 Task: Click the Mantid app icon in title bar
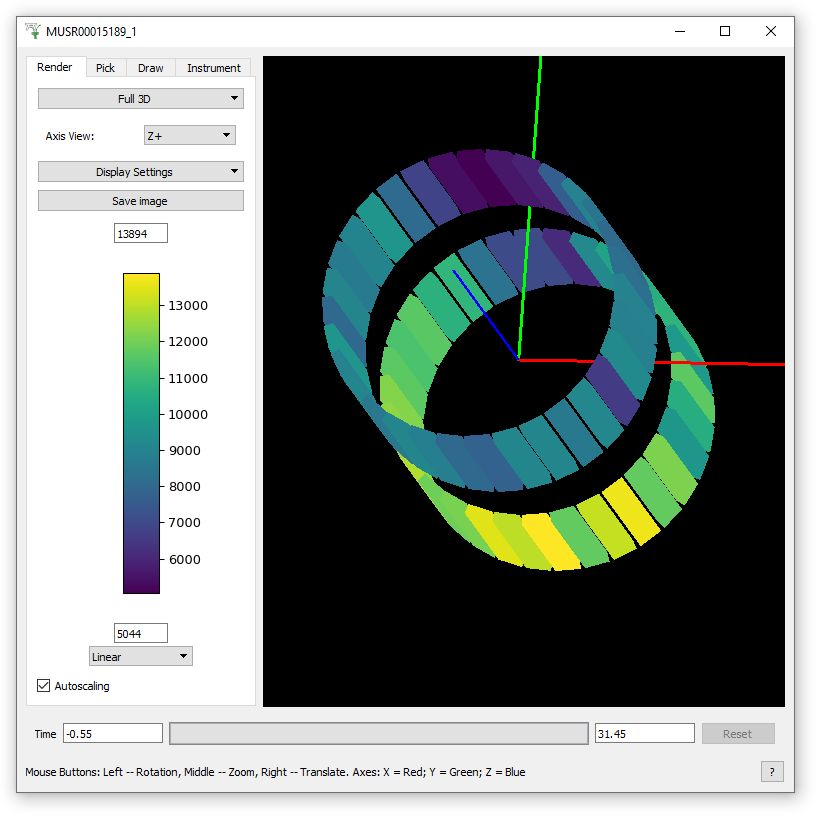click(33, 31)
